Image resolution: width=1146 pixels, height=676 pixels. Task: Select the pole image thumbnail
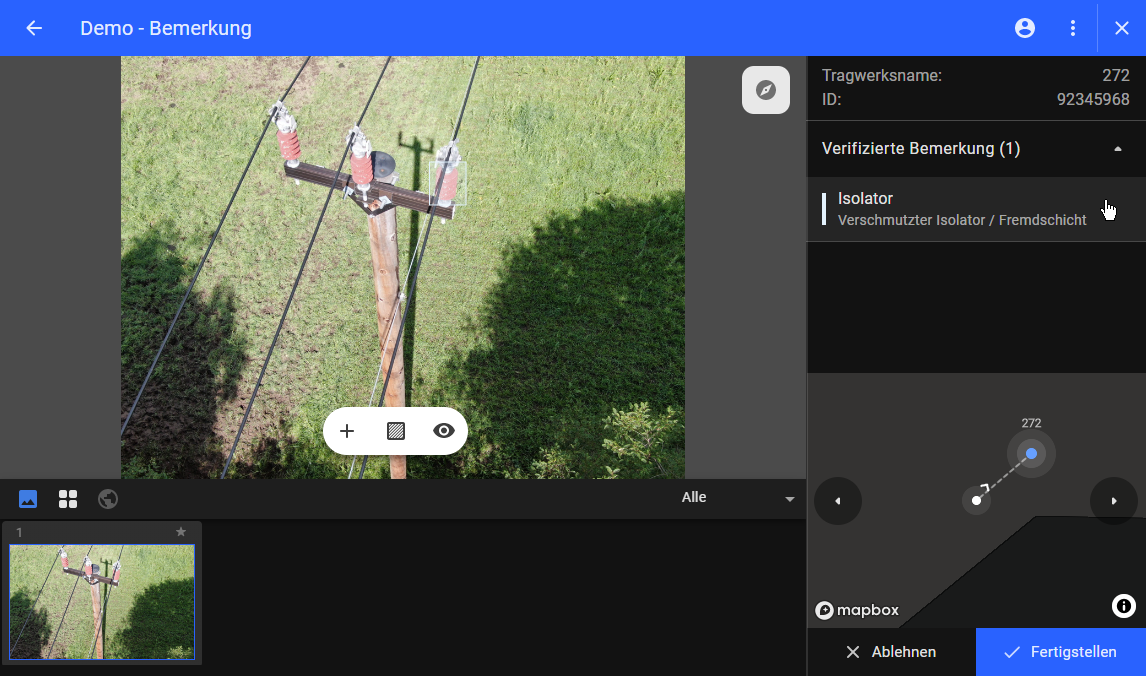click(102, 602)
